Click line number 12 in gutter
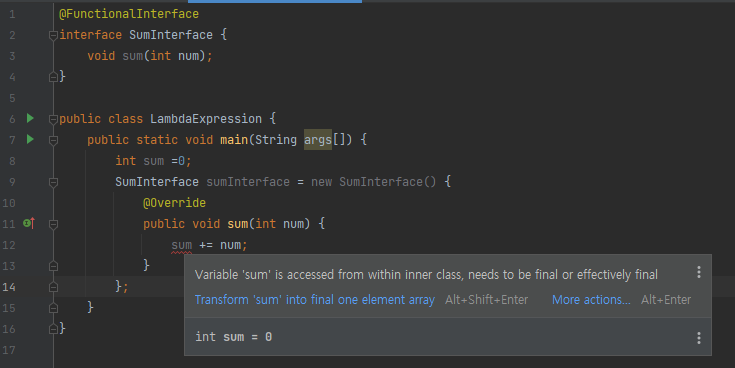The height and width of the screenshot is (368, 735). (x=9, y=245)
